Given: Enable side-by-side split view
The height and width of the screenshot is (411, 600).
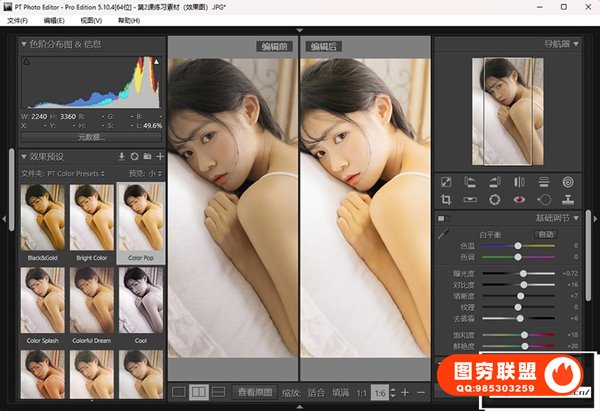Looking at the screenshot, I should (198, 392).
